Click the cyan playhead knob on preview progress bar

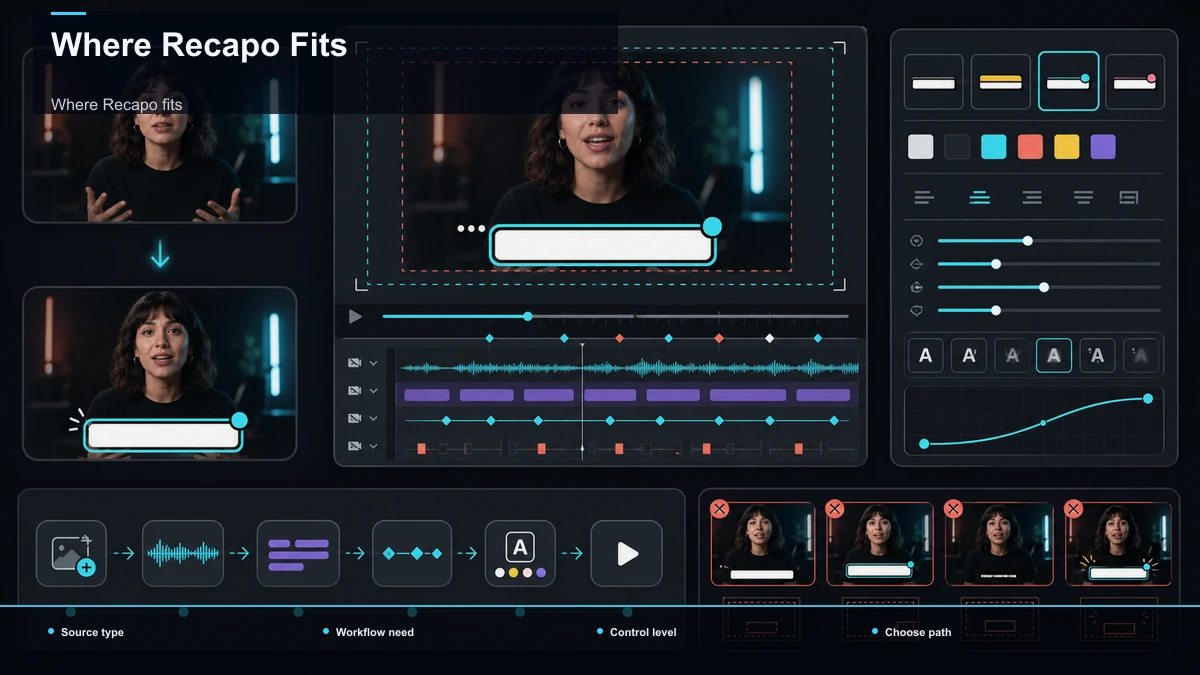click(x=528, y=316)
